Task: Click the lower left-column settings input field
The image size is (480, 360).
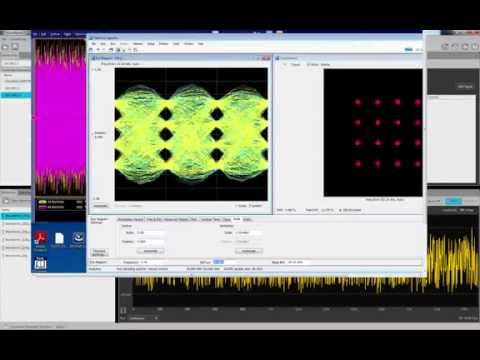Action: coord(150,241)
